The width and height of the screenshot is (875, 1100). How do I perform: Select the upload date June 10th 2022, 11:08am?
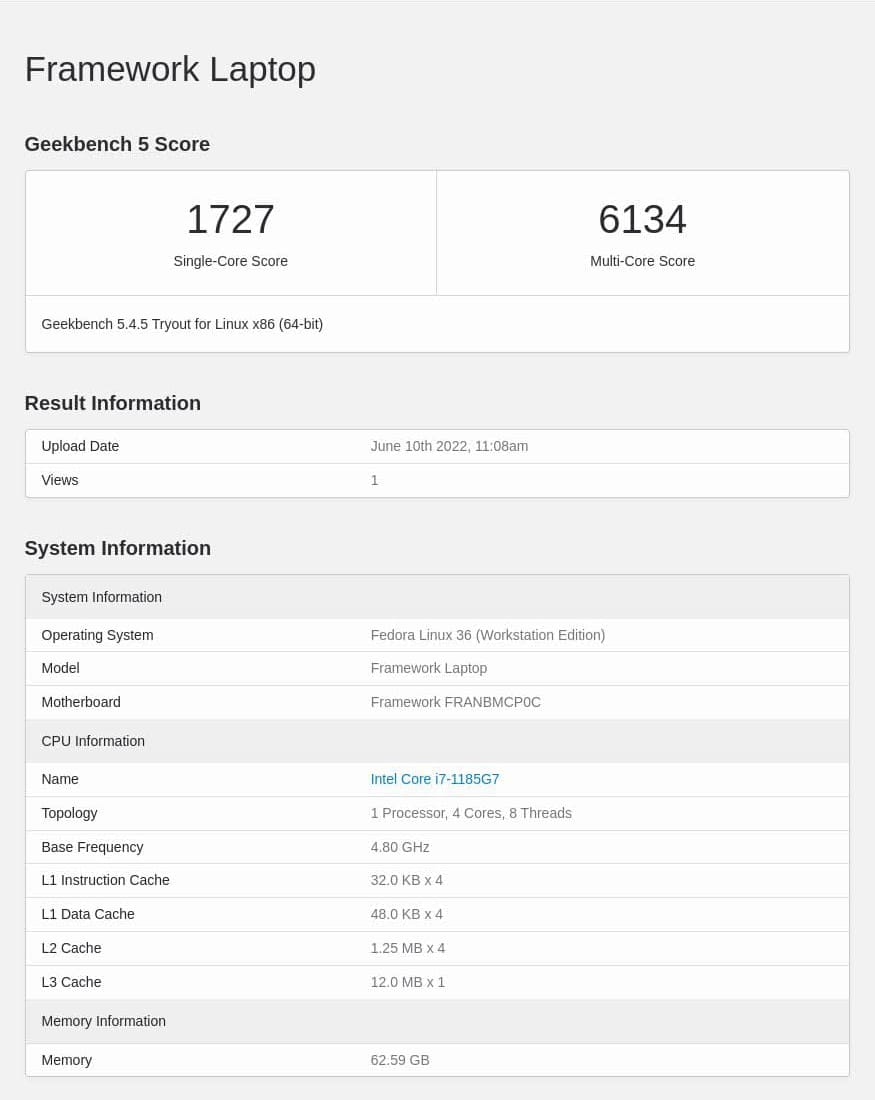[449, 446]
